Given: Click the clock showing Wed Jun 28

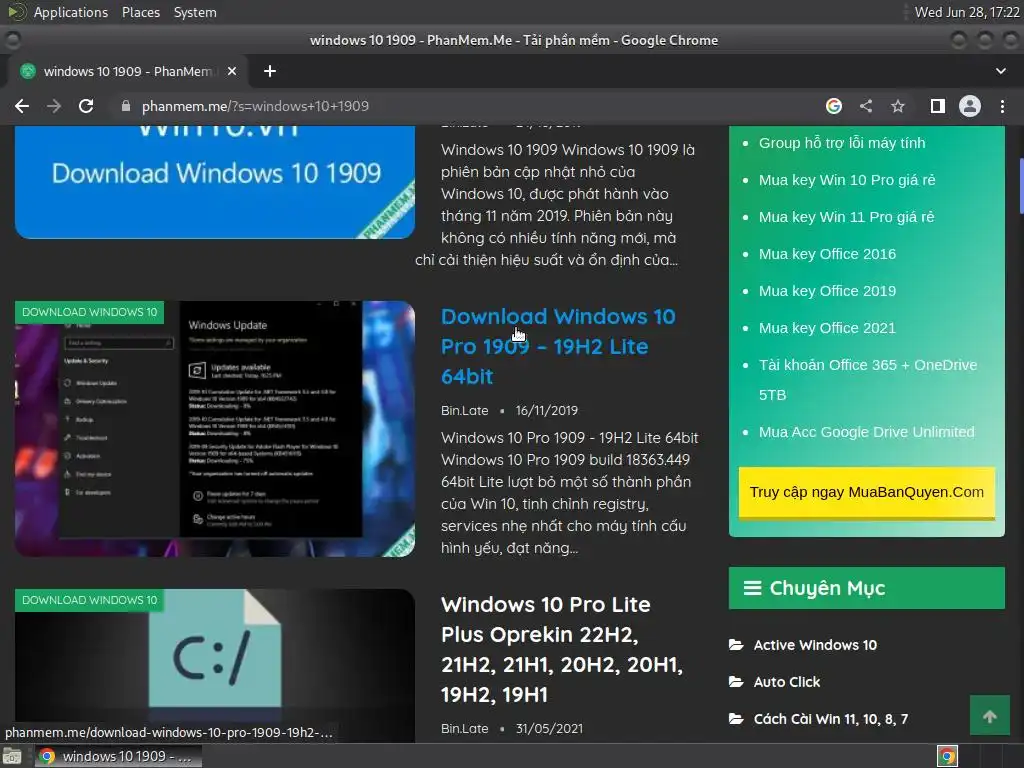Looking at the screenshot, I should pyautogui.click(x=966, y=12).
